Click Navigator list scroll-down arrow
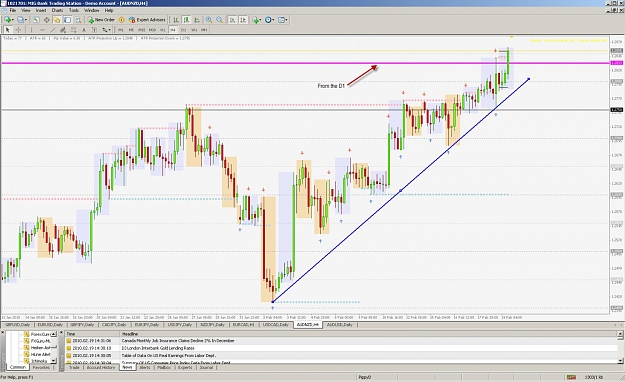Viewport: 625px width, 382px height. click(x=54, y=360)
